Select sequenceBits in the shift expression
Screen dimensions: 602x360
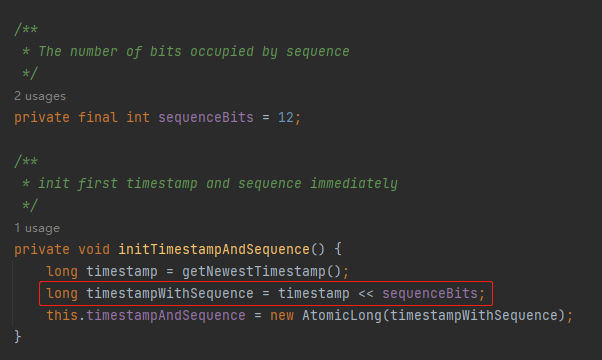coord(430,294)
